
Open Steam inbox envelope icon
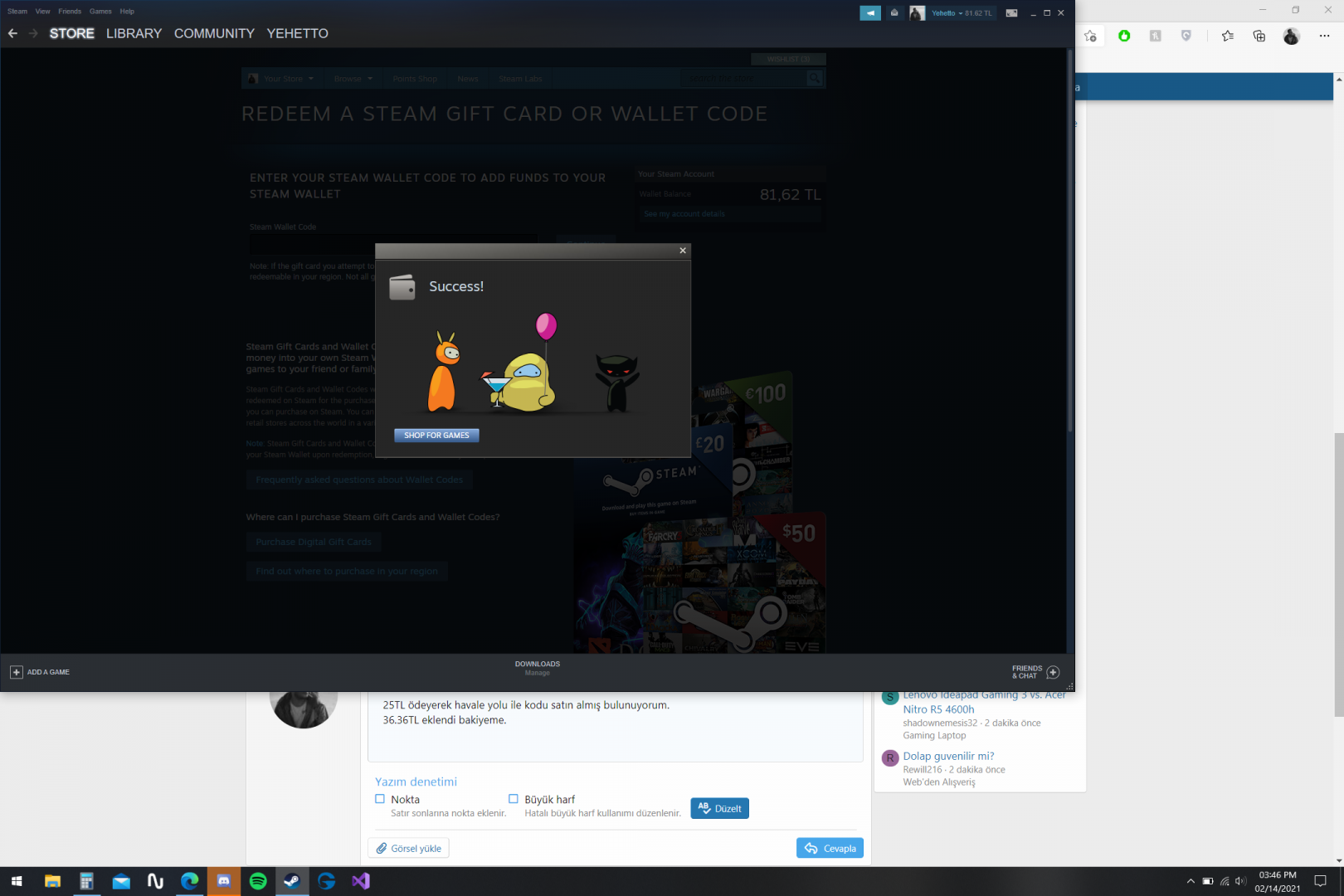[x=894, y=12]
